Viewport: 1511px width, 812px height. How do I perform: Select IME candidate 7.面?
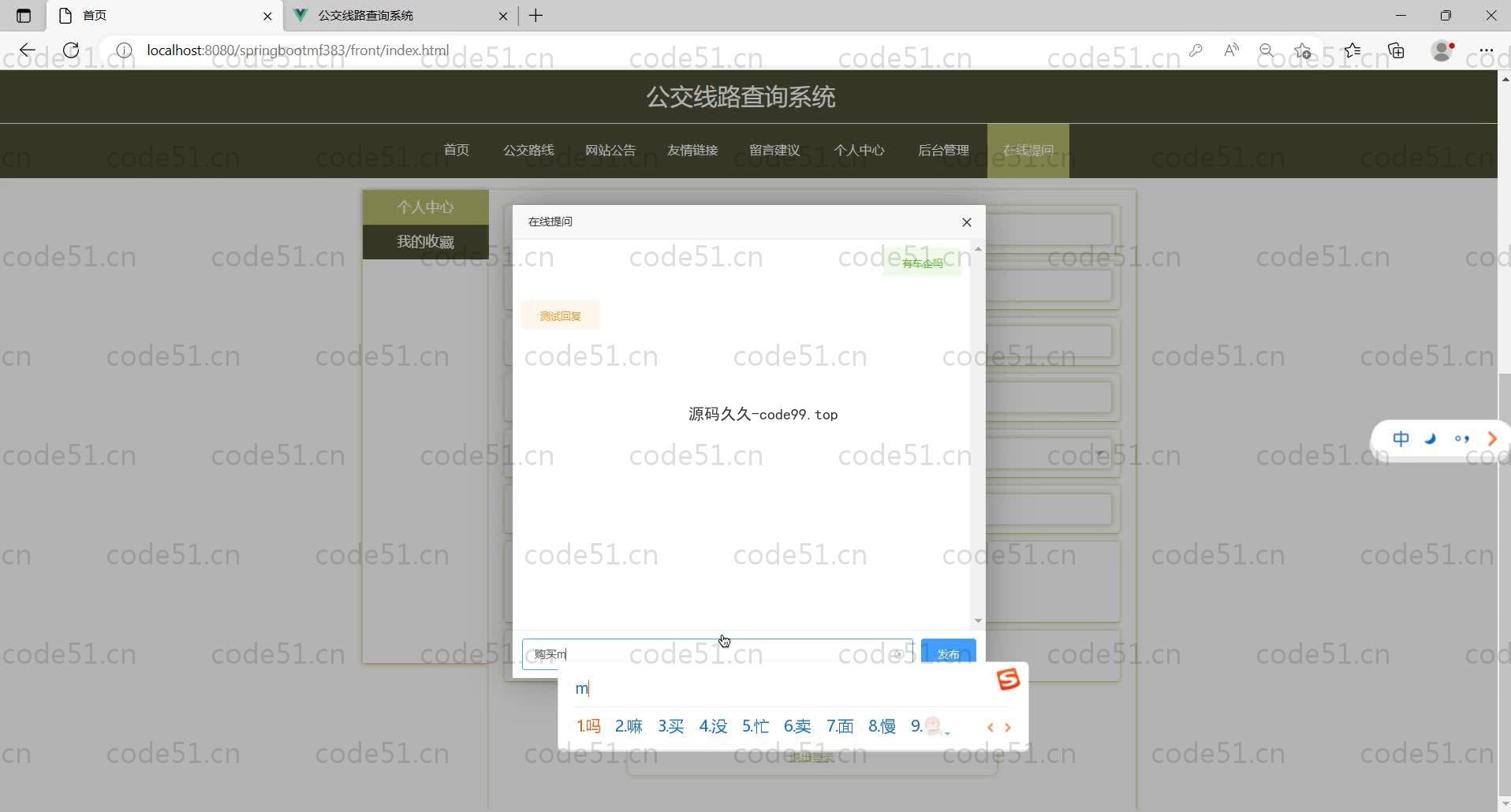point(840,726)
